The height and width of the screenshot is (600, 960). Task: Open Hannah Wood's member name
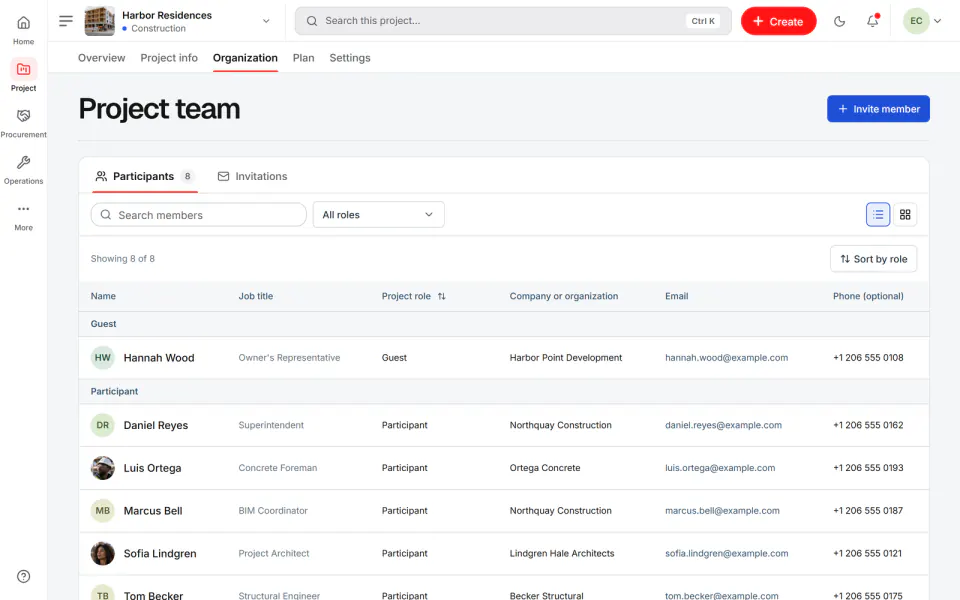[x=159, y=358]
